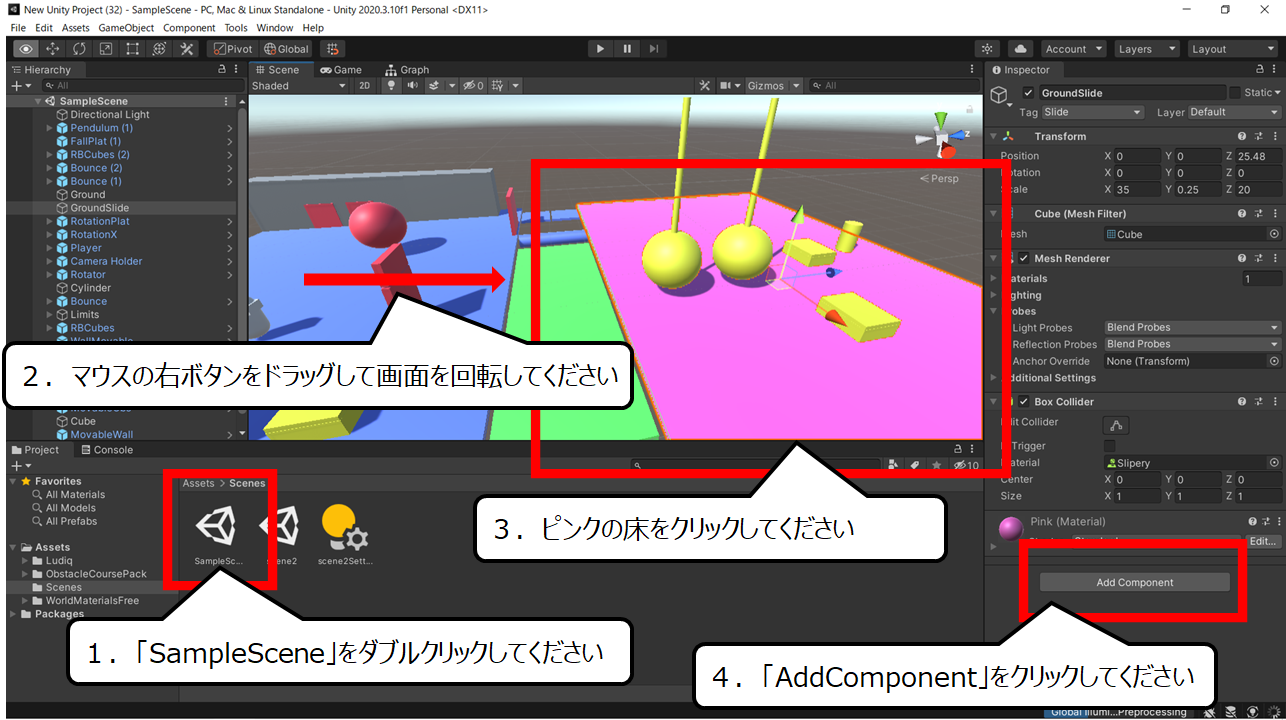Toggle the scene effects icon (skybox, fog)
This screenshot has height=720, width=1286.
point(435,86)
